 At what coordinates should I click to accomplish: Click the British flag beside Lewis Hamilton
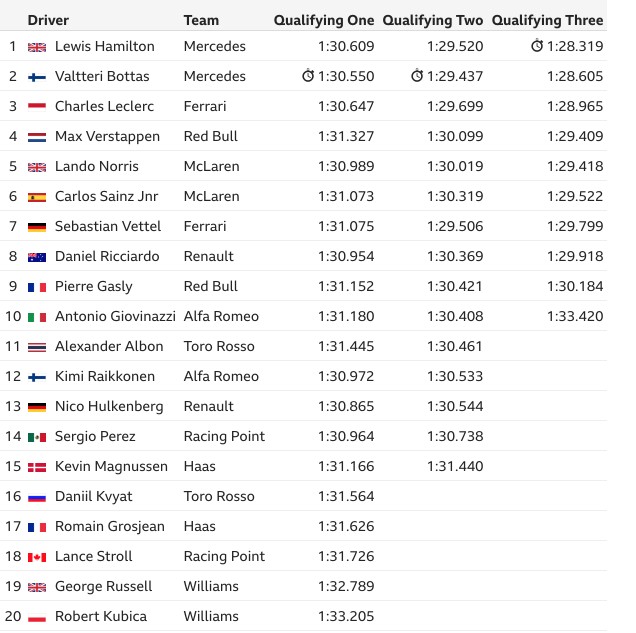tap(37, 47)
